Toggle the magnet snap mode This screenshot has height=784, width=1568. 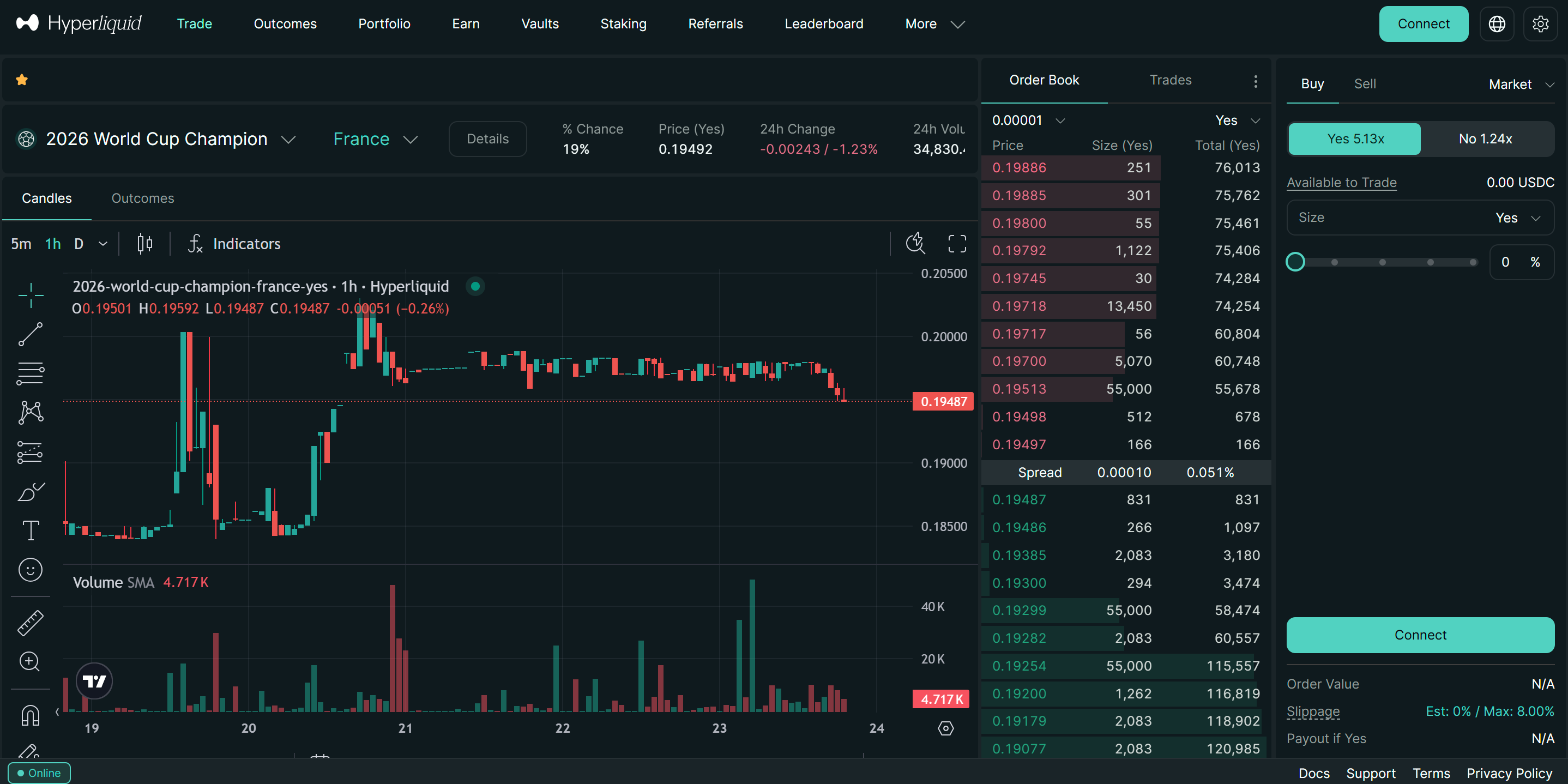point(31,715)
